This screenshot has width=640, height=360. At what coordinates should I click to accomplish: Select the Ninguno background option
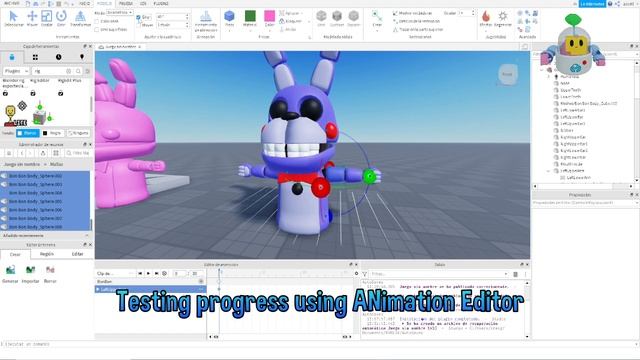(x=78, y=133)
